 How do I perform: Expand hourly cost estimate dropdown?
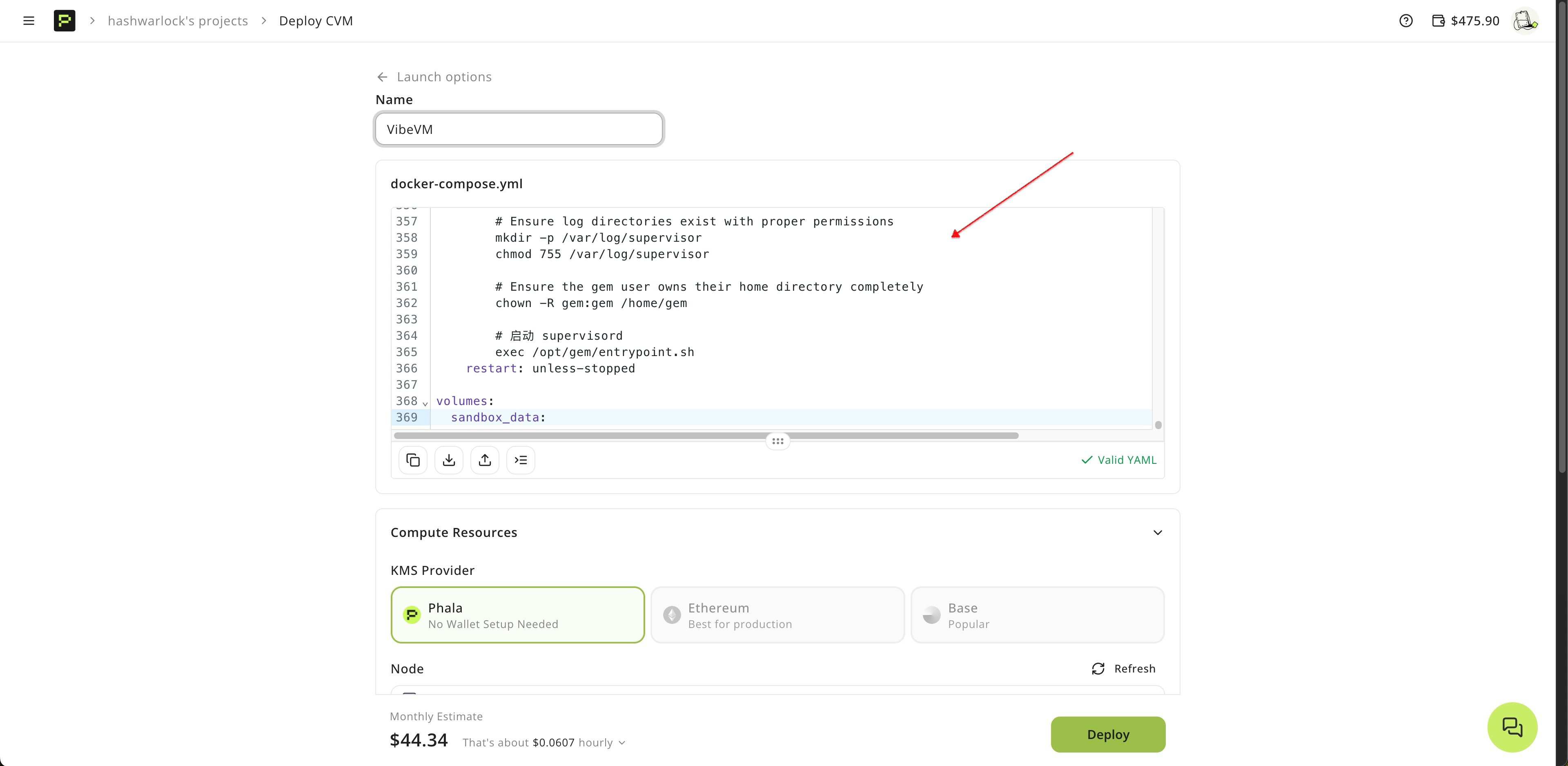pos(621,743)
